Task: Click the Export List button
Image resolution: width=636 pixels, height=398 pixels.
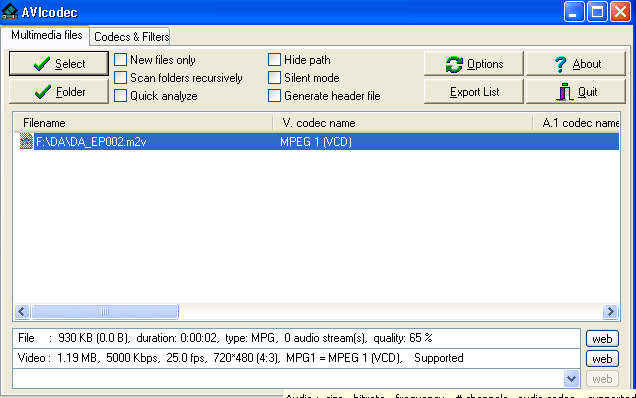Action: (x=474, y=92)
